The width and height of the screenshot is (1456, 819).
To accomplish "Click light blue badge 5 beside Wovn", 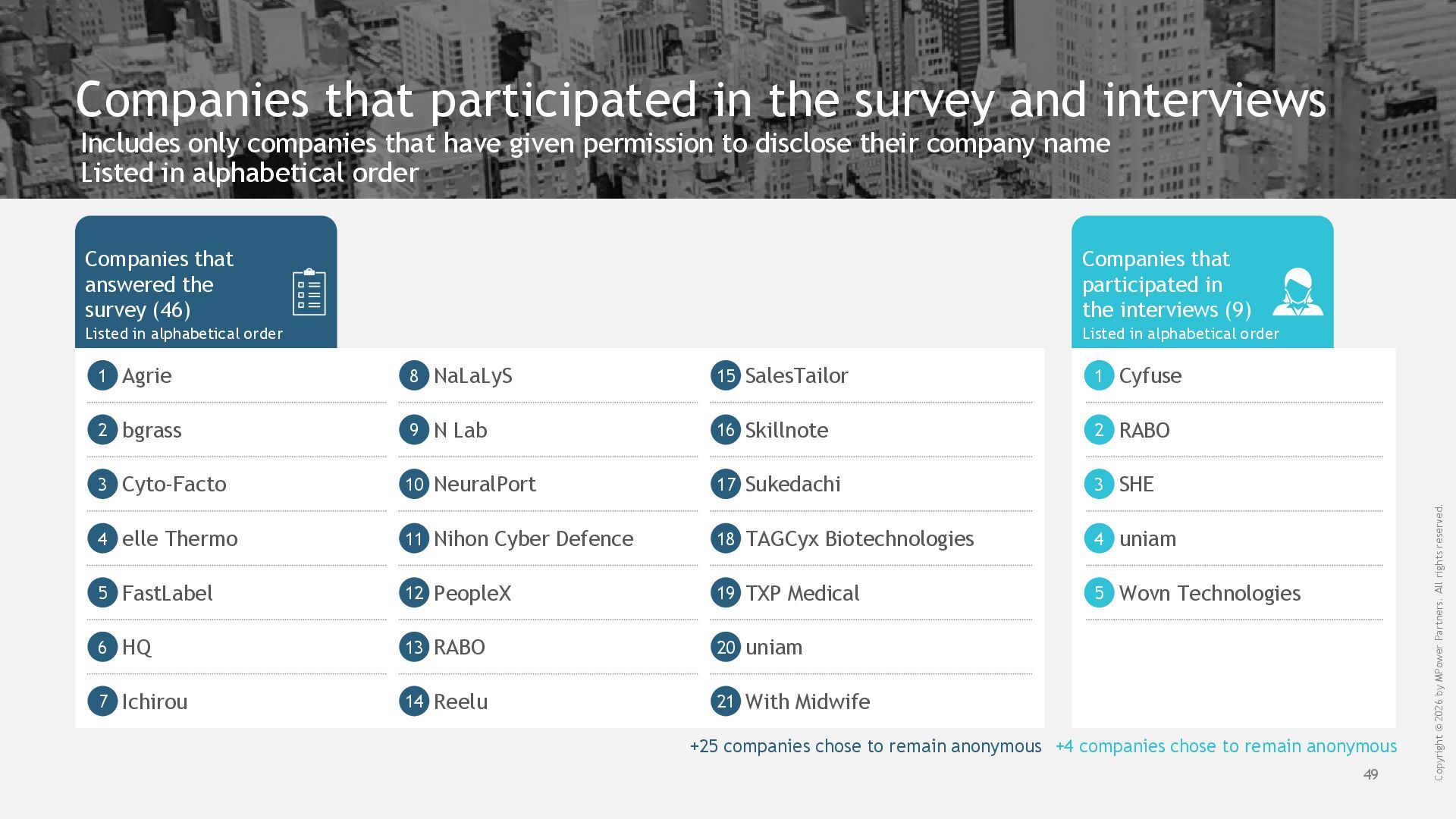I will point(1099,593).
